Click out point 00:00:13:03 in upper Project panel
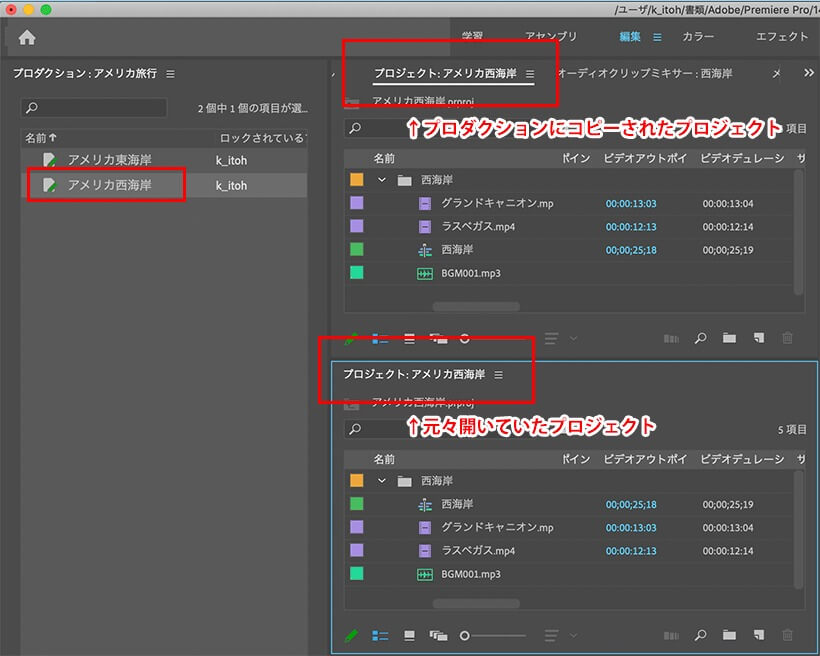The width and height of the screenshot is (820, 656). click(x=631, y=203)
